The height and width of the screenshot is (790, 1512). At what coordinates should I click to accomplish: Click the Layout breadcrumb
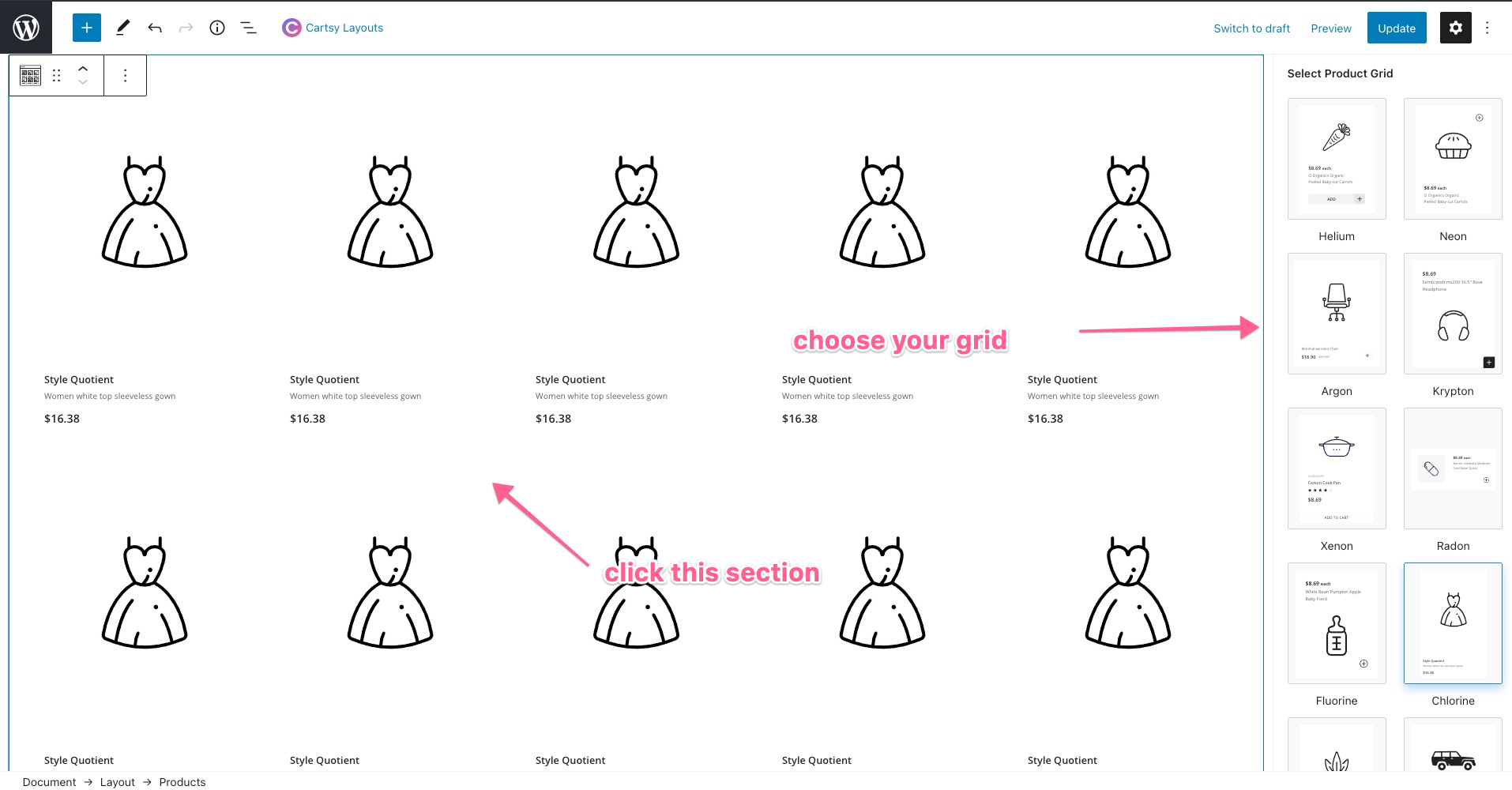pos(118,782)
